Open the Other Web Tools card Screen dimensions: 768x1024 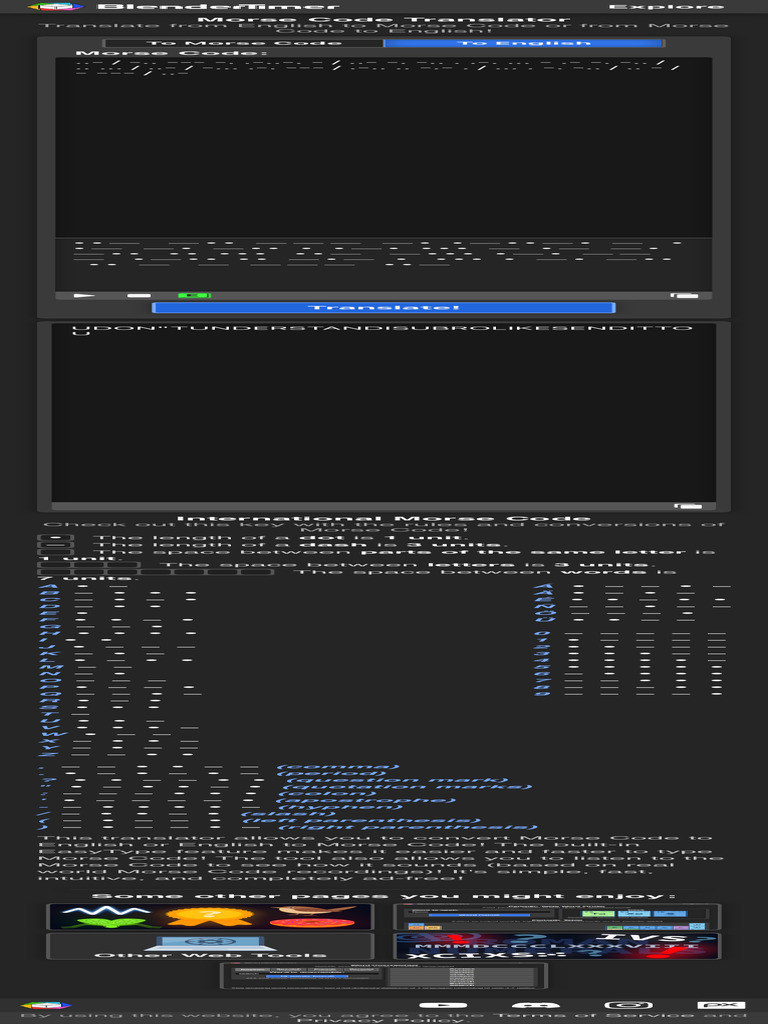(x=210, y=946)
